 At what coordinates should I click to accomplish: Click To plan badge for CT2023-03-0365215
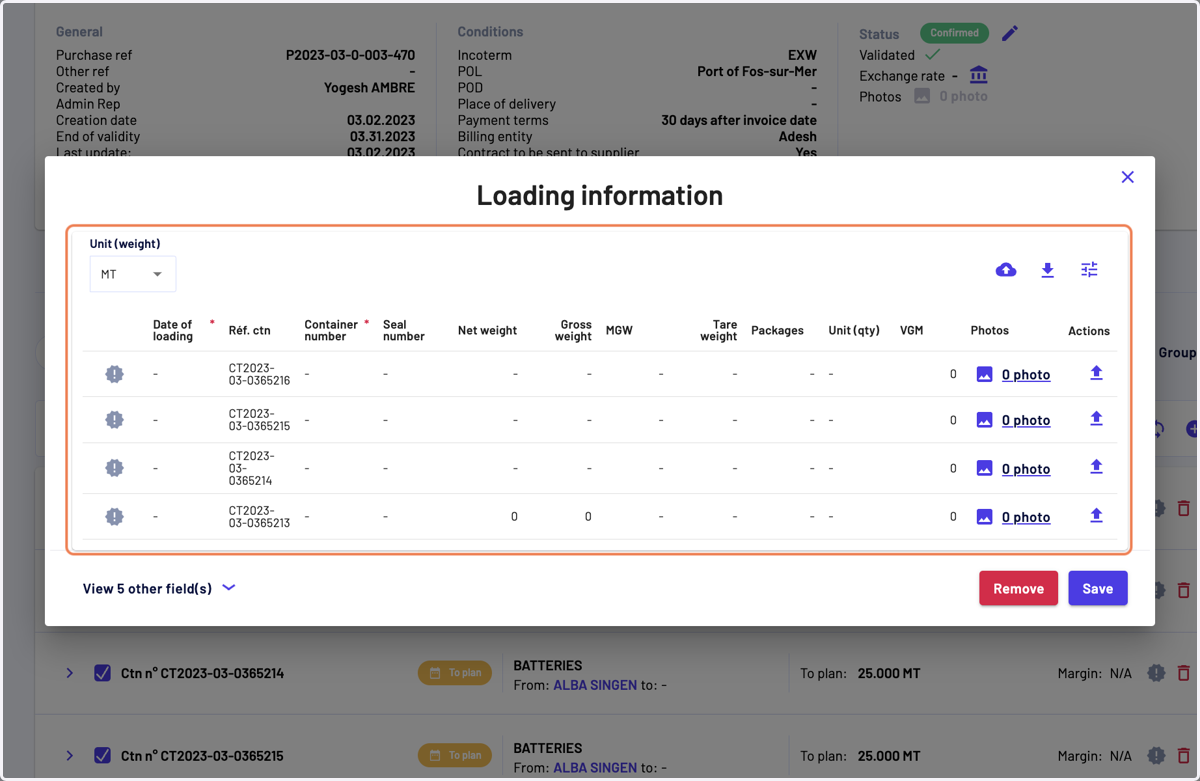(455, 755)
